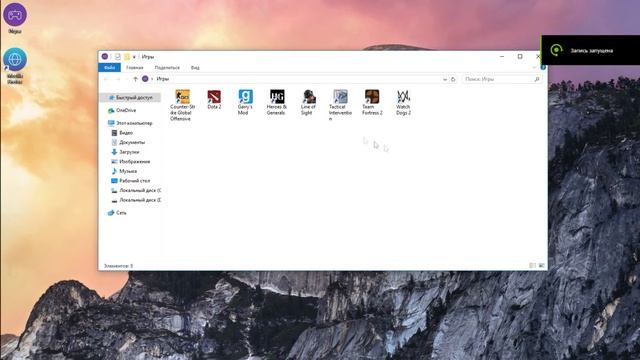Select the Team Fortress 2 shortcut
The image size is (640, 360).
coord(372,102)
